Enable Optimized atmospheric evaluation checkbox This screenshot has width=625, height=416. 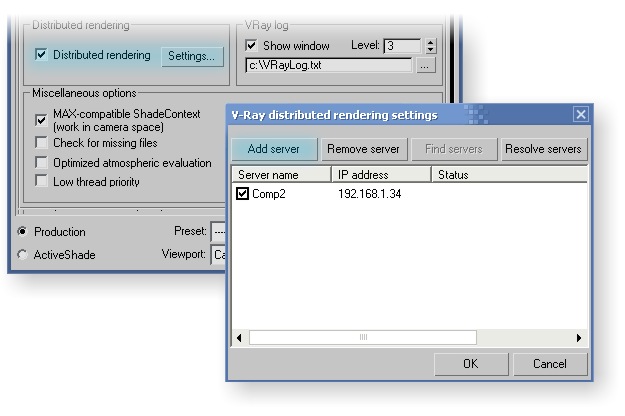click(x=41, y=162)
